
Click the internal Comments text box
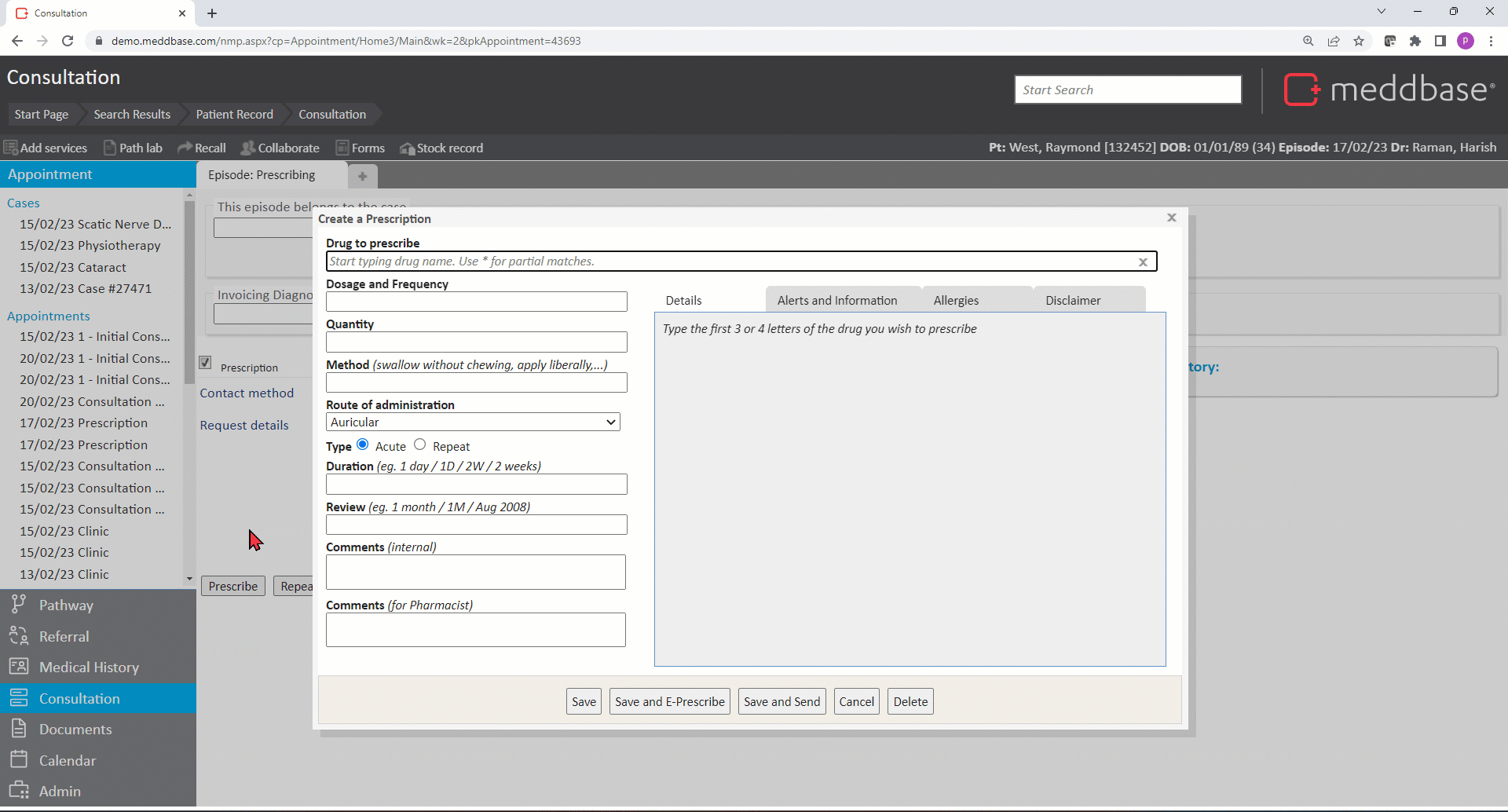pyautogui.click(x=476, y=572)
